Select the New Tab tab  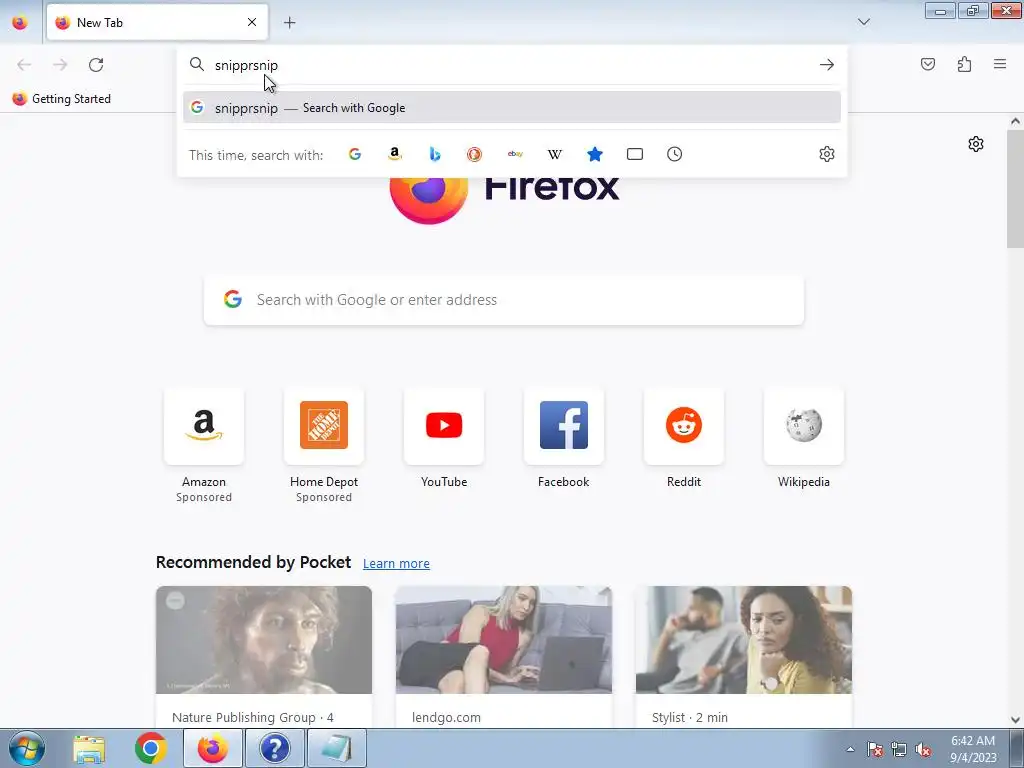coord(157,22)
